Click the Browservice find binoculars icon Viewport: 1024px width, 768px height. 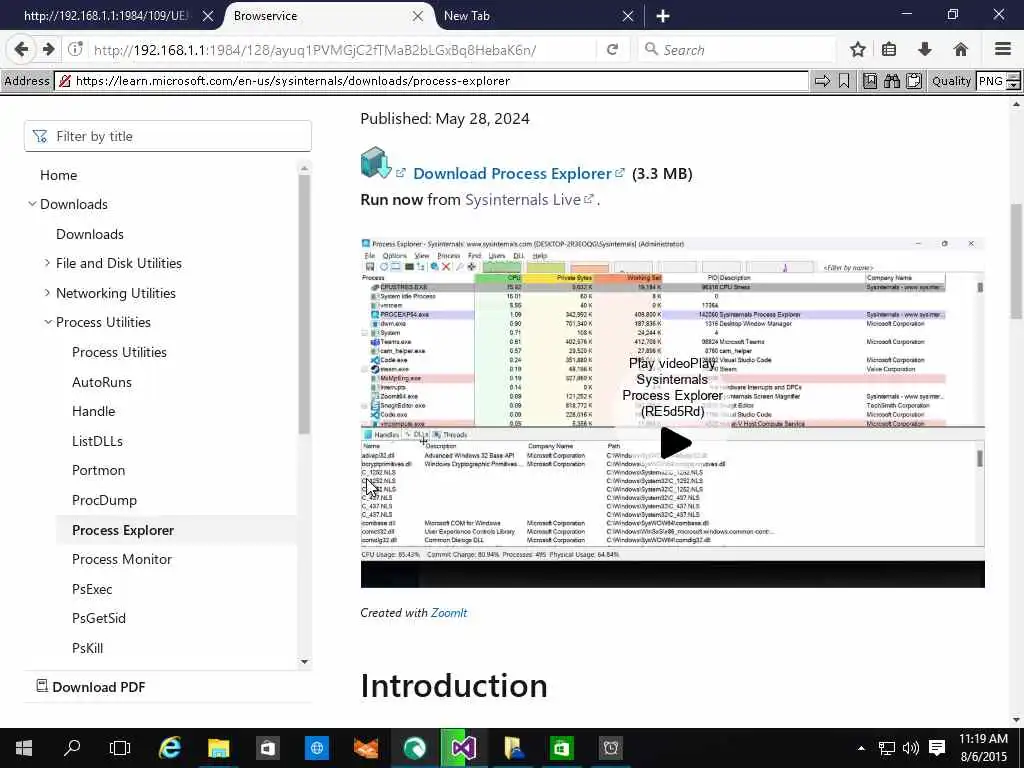[x=891, y=81]
